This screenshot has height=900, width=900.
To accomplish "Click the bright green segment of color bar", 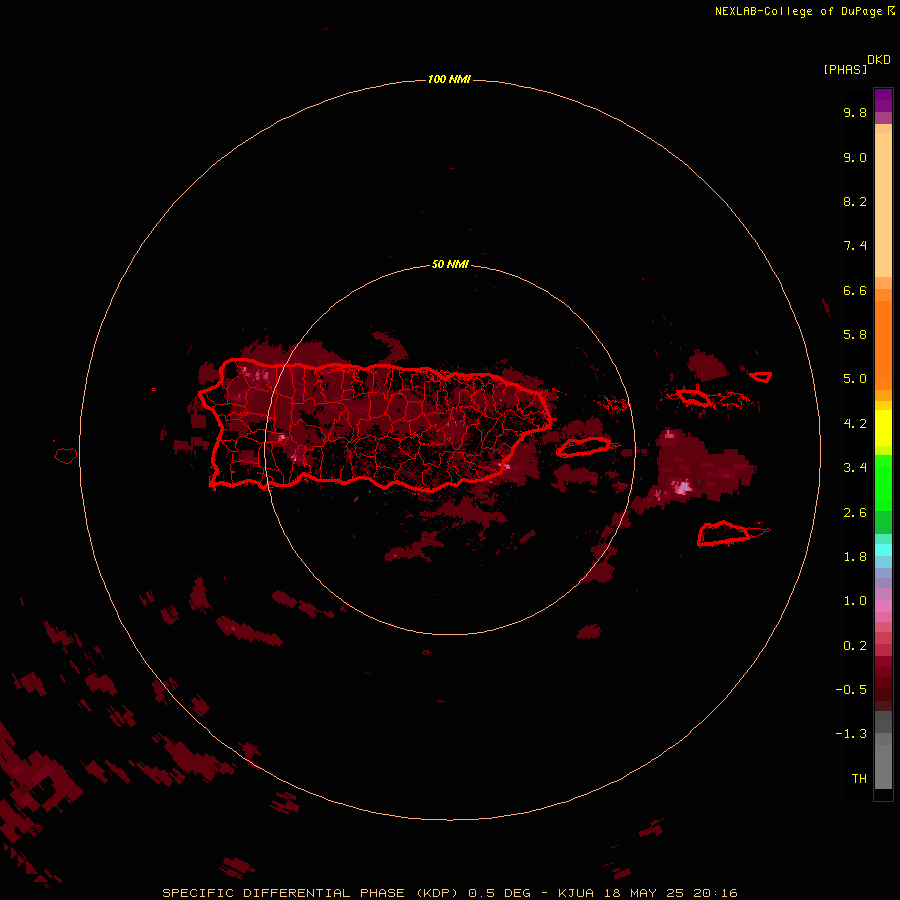I will (x=883, y=482).
